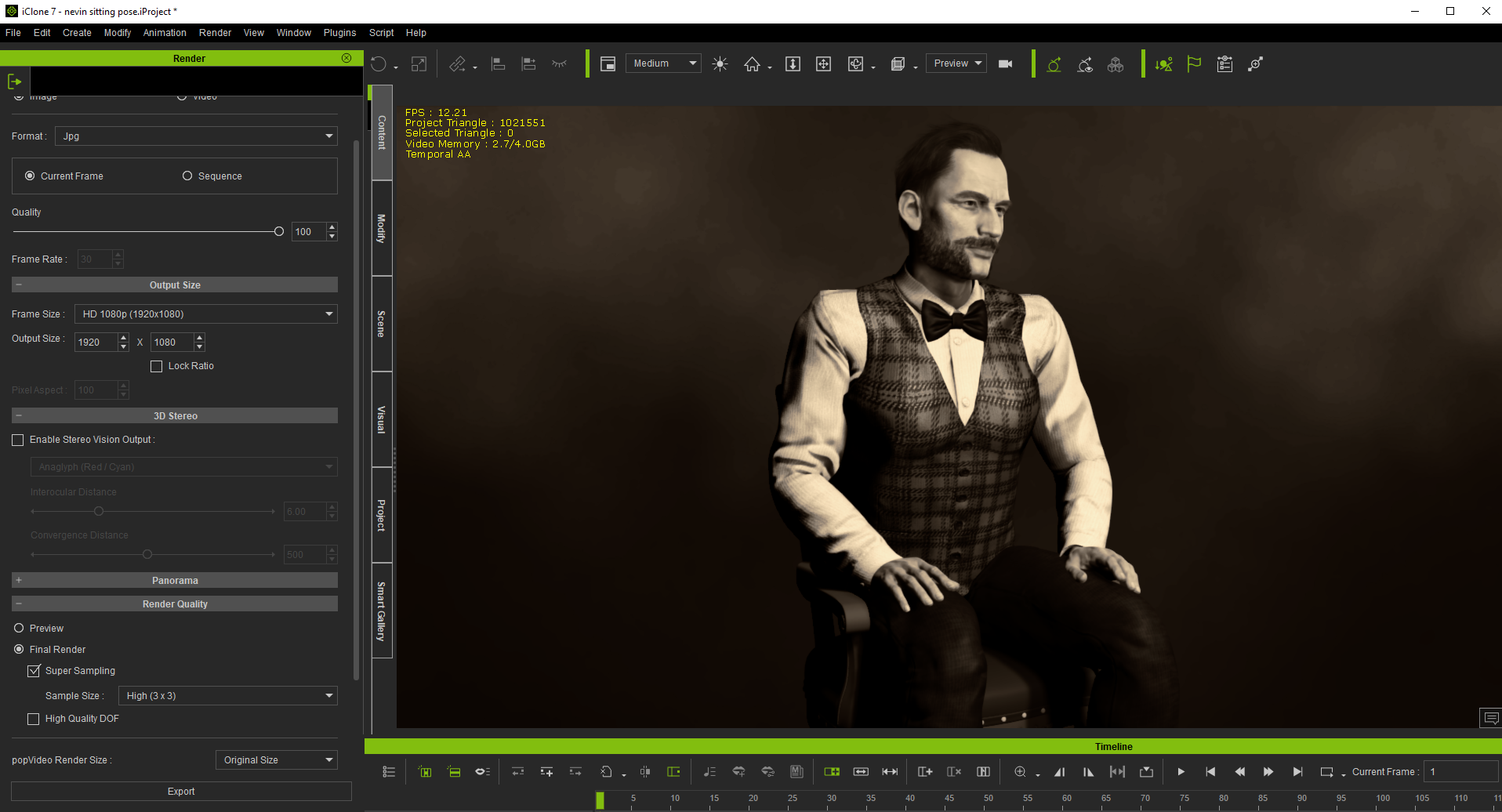Click the green add key icon on timeline
Screen dimensions: 1502x812
point(832,772)
